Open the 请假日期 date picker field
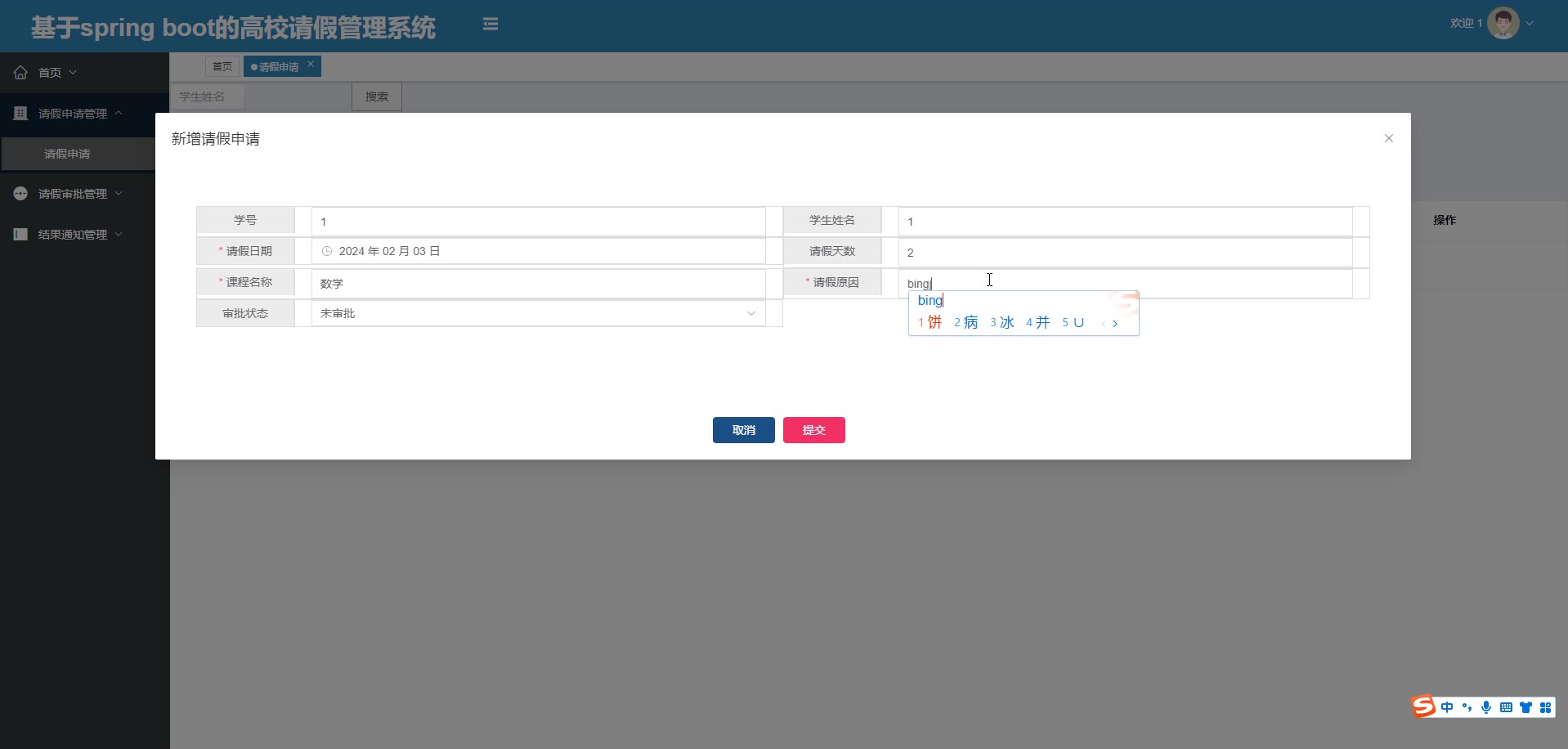 [538, 251]
